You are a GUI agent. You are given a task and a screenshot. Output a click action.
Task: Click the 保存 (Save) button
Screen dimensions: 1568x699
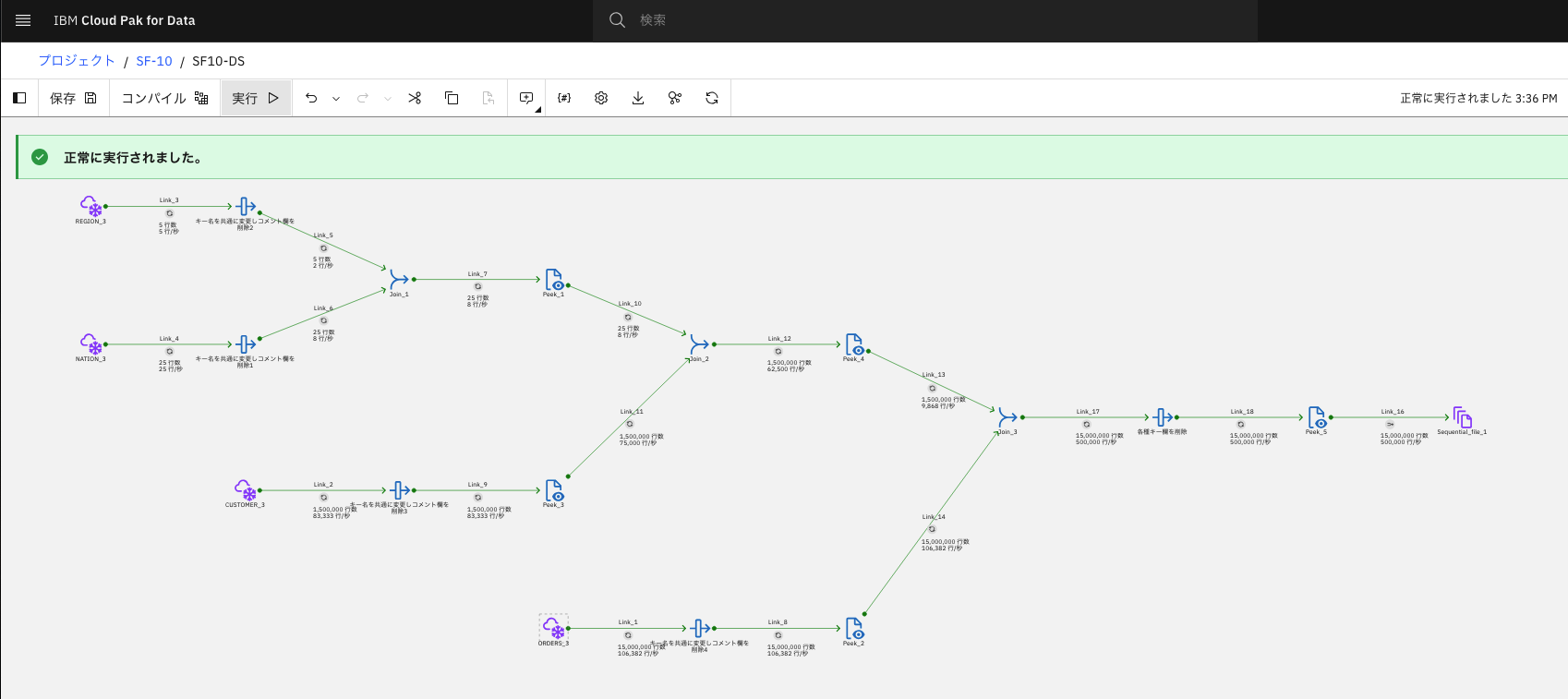tap(73, 98)
